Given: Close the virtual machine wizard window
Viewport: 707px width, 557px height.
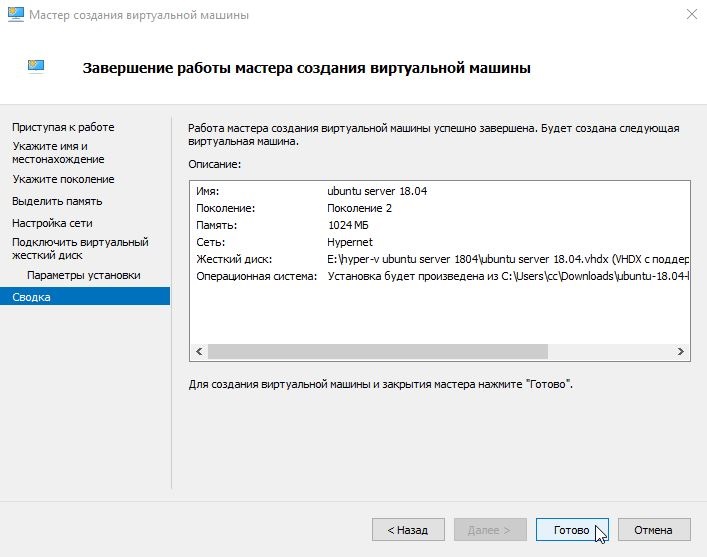Looking at the screenshot, I should pos(692,14).
